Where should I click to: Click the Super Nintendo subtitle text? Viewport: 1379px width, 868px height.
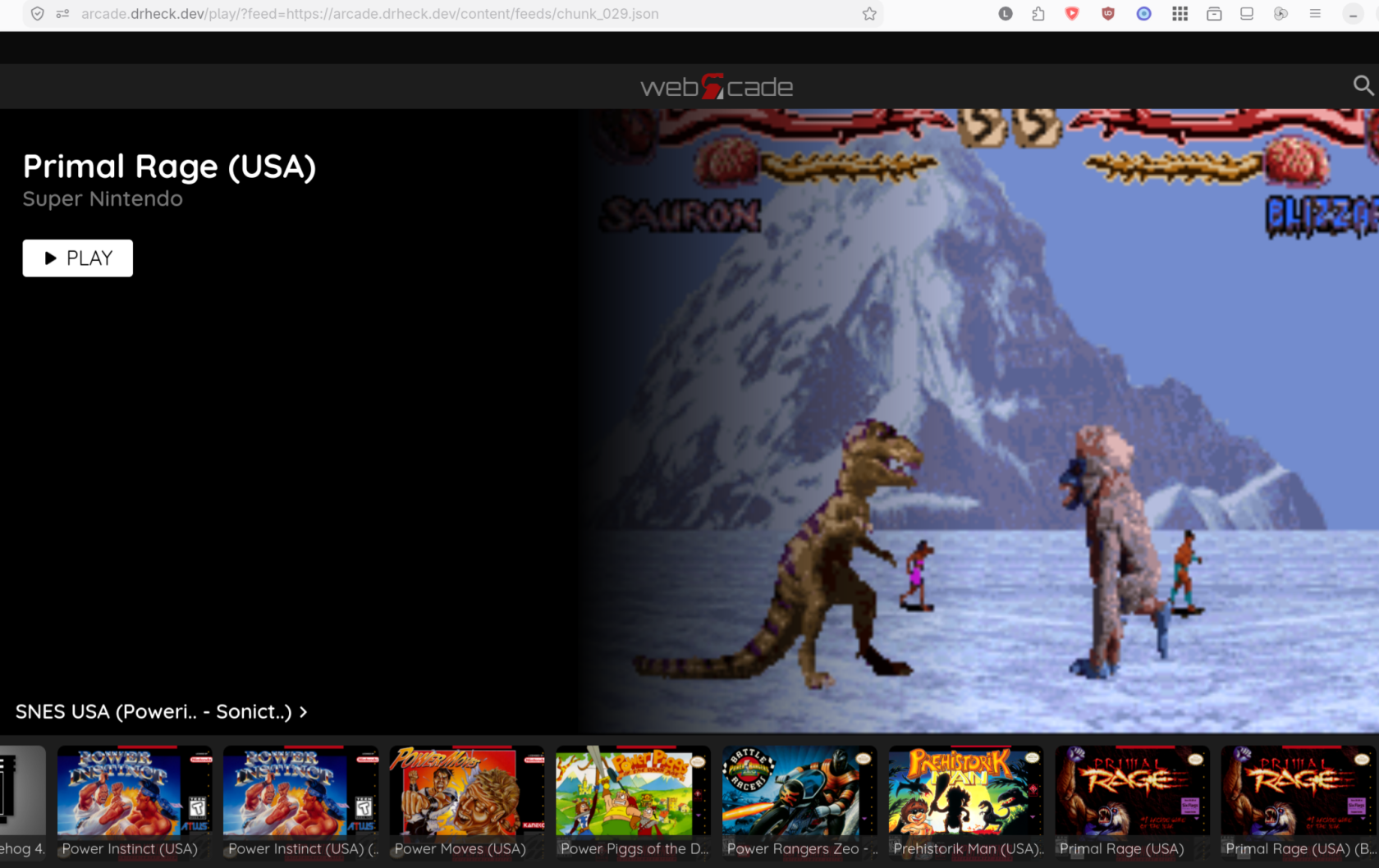(103, 199)
